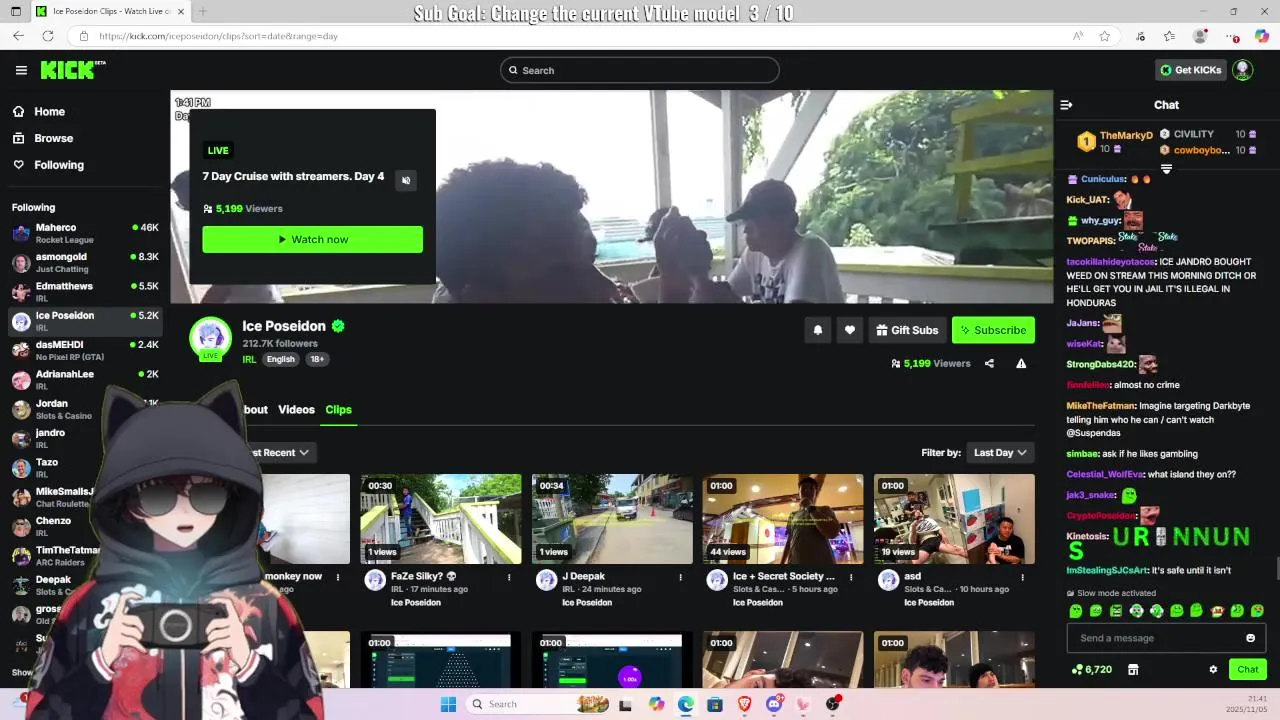Open the channel shop icon
The image size is (1280, 720).
tap(1133, 669)
